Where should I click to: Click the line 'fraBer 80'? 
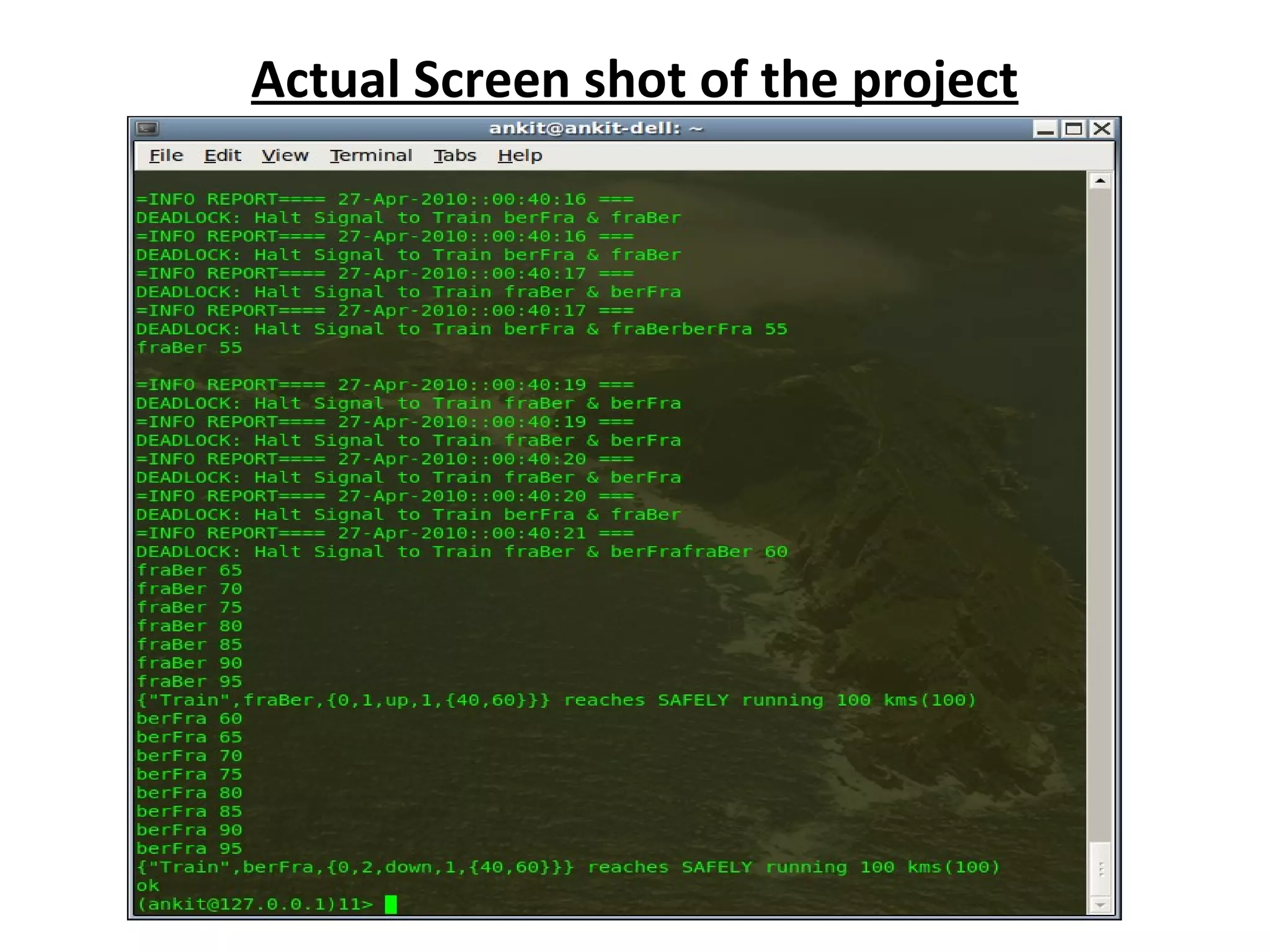(189, 626)
